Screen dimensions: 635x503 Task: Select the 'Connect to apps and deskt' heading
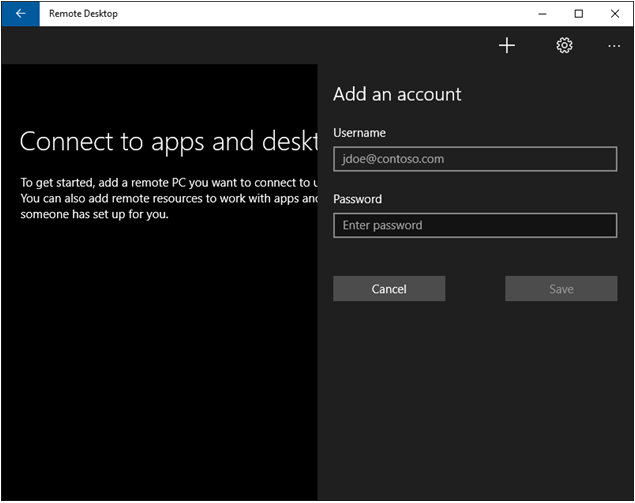coord(169,143)
